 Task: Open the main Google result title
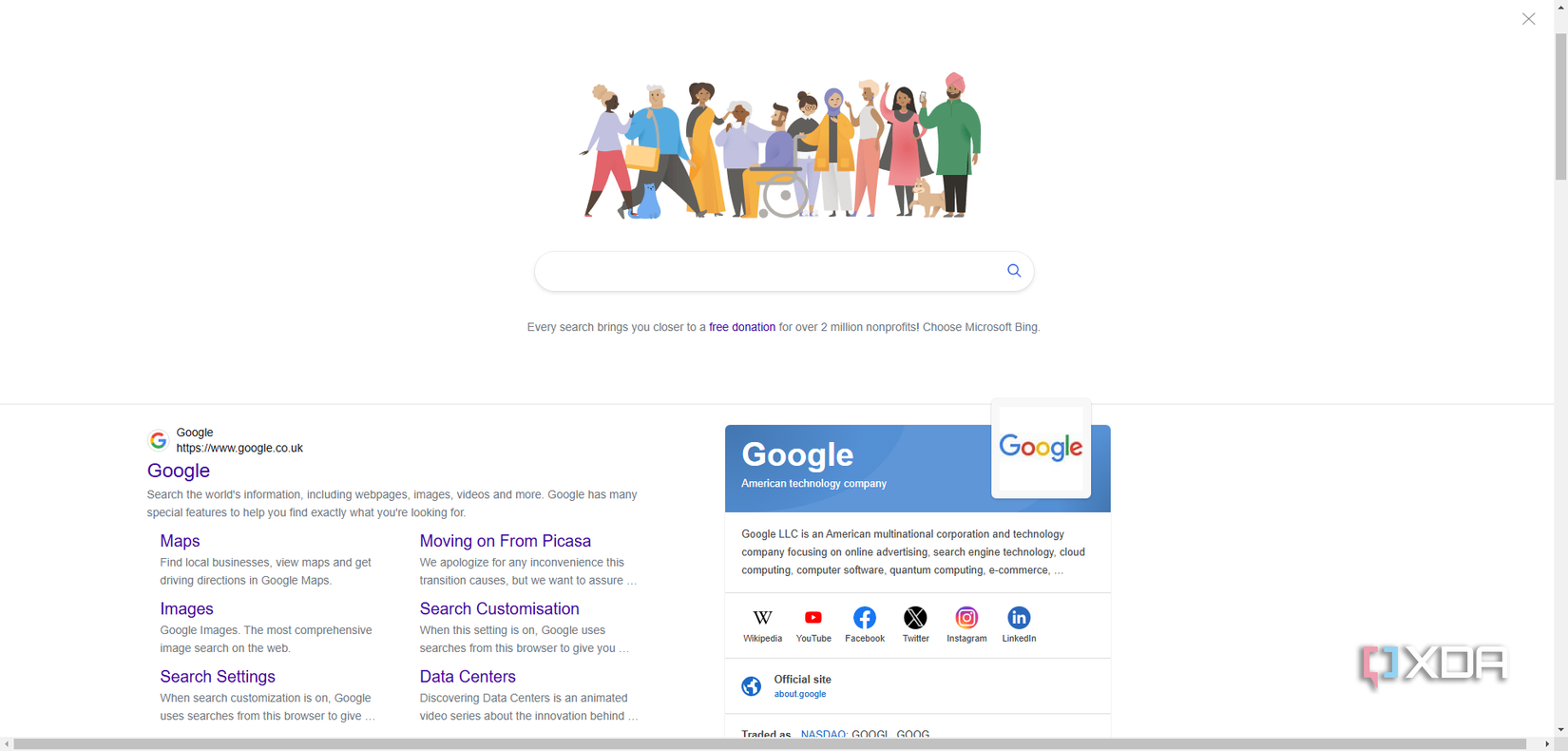[179, 471]
